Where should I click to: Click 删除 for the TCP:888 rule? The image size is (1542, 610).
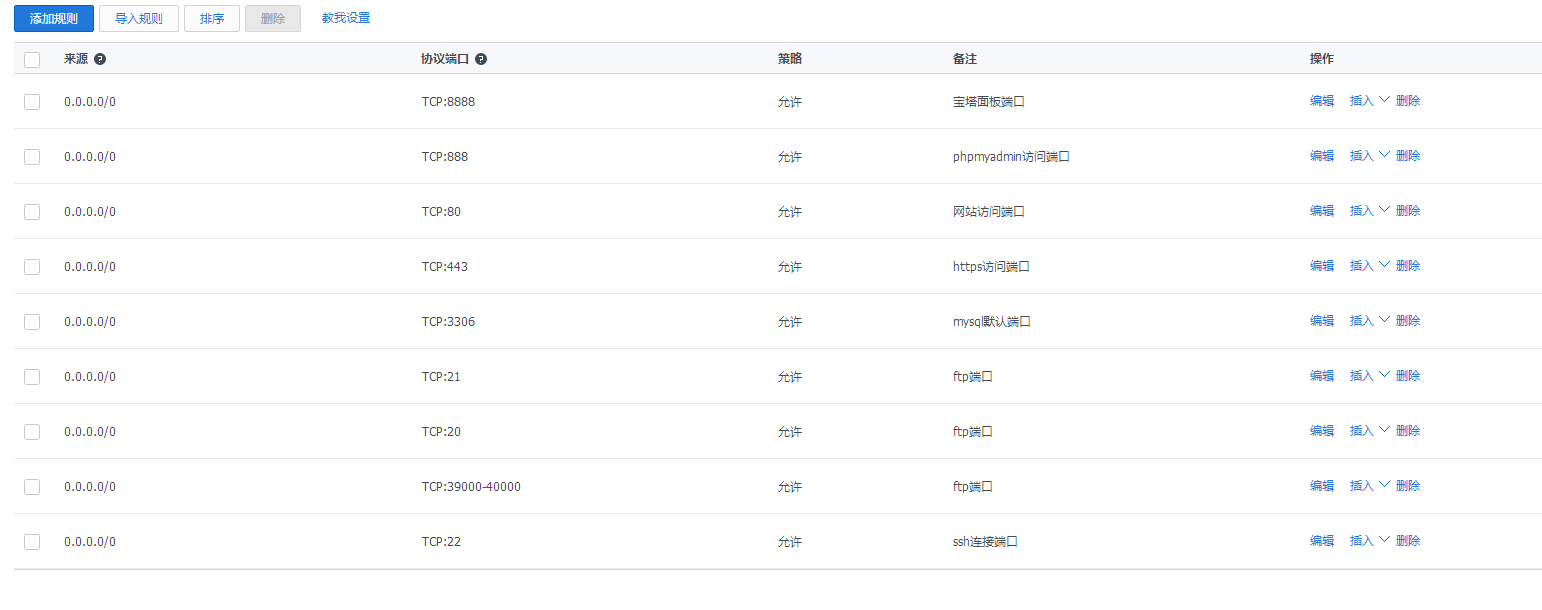coord(1408,156)
